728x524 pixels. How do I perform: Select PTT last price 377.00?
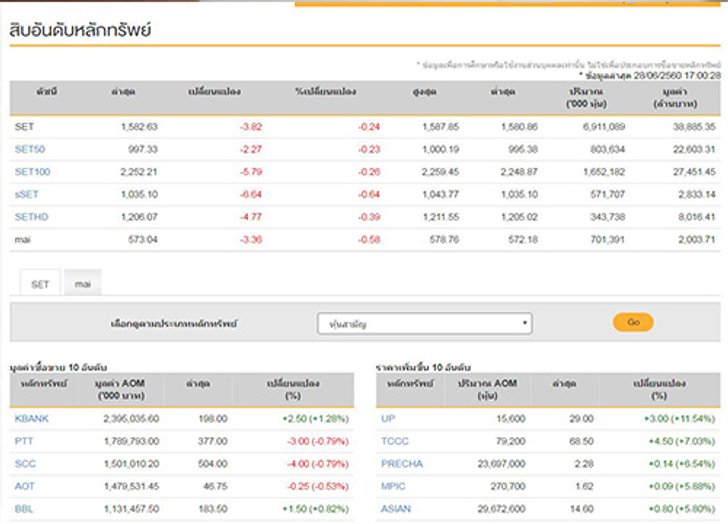(213, 441)
